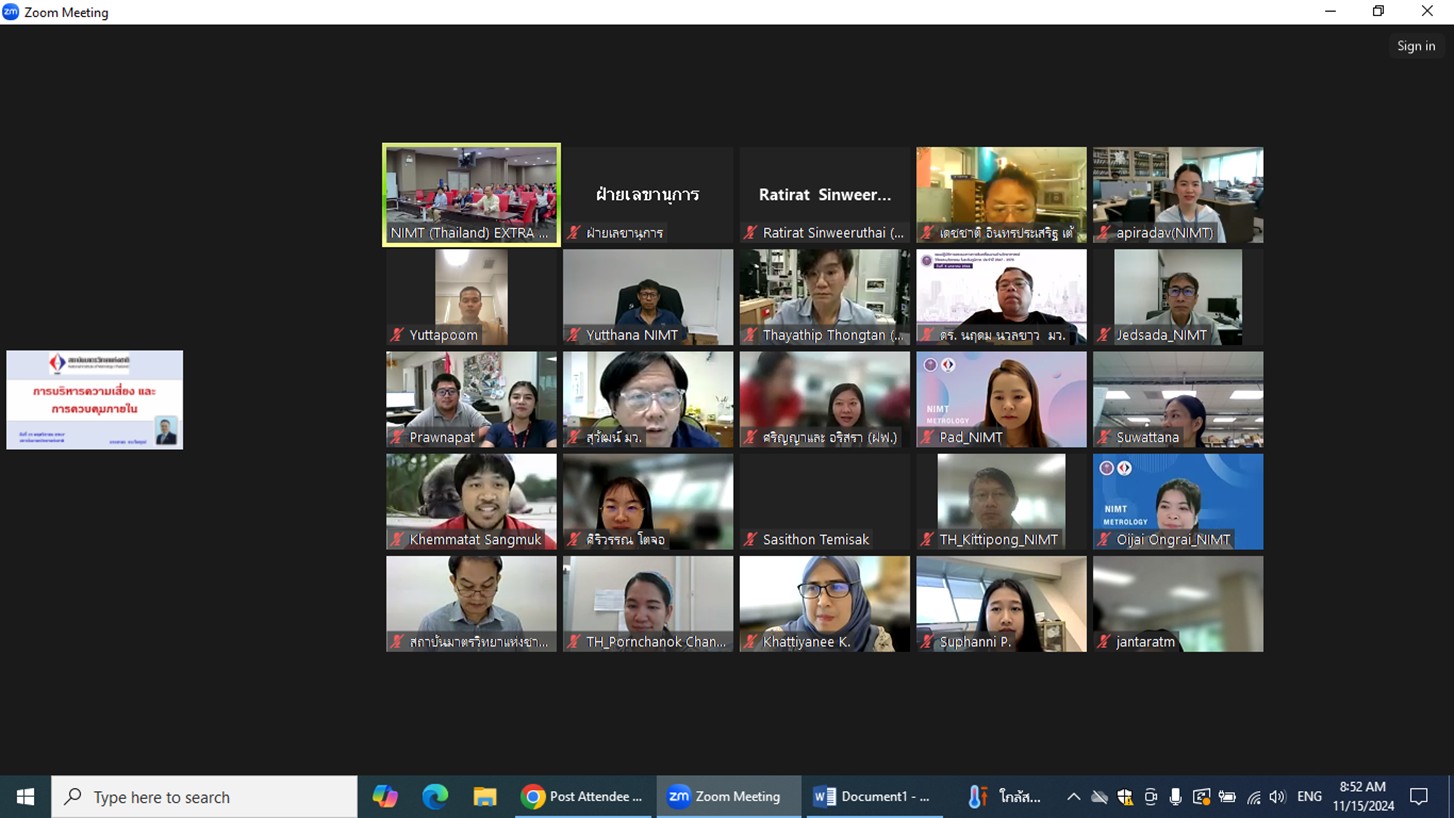The height and width of the screenshot is (818, 1454).
Task: Open Copilot from the taskbar
Action: tap(385, 796)
